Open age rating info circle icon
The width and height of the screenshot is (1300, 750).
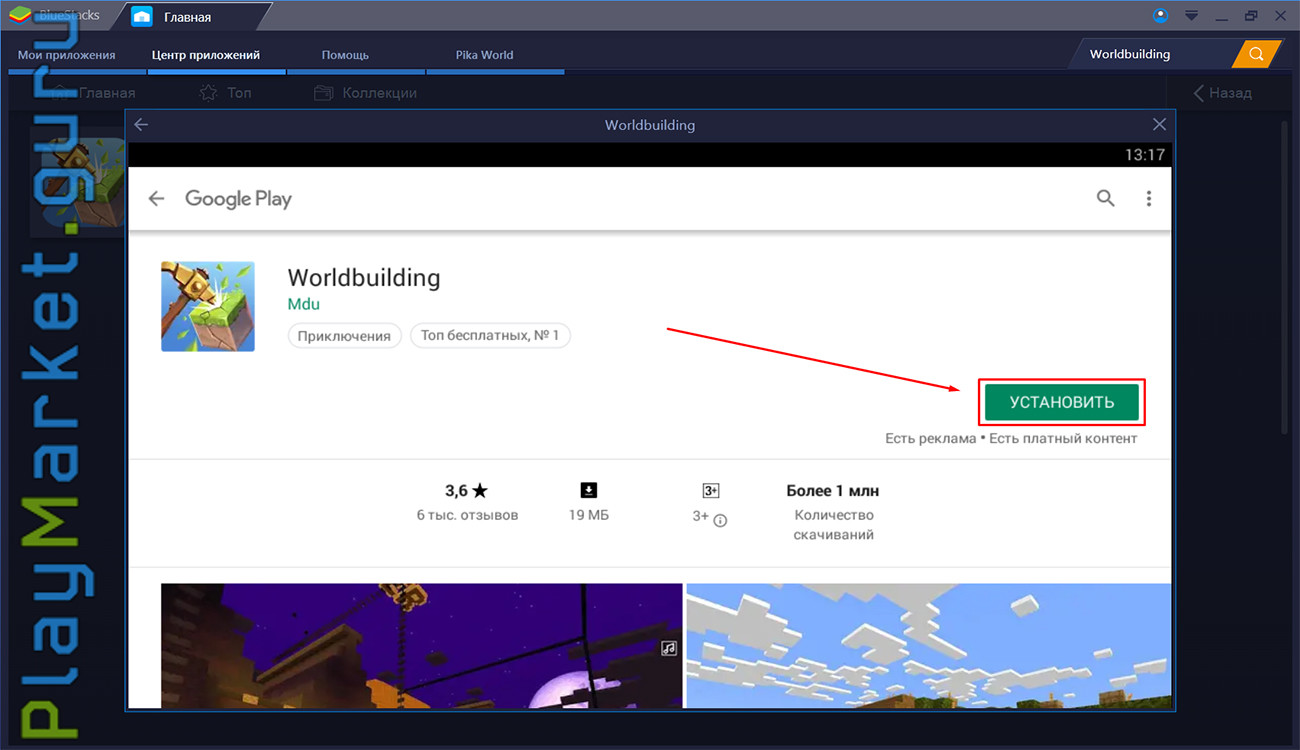tap(720, 520)
